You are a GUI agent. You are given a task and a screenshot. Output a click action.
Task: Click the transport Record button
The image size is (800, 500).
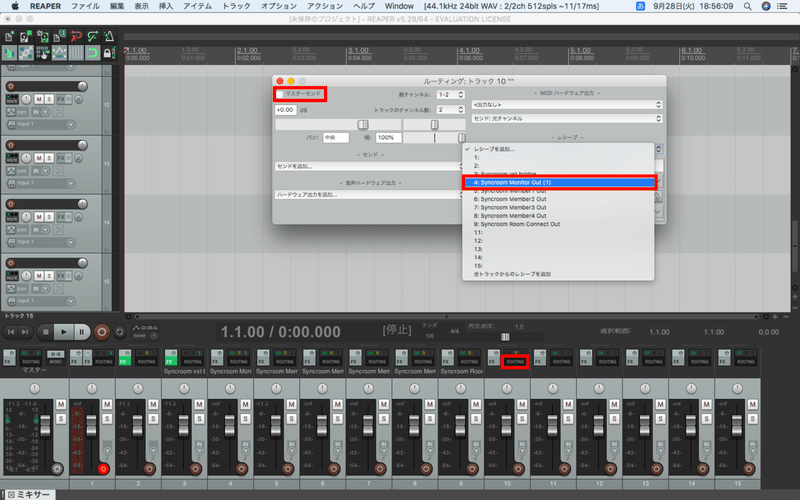click(x=102, y=332)
